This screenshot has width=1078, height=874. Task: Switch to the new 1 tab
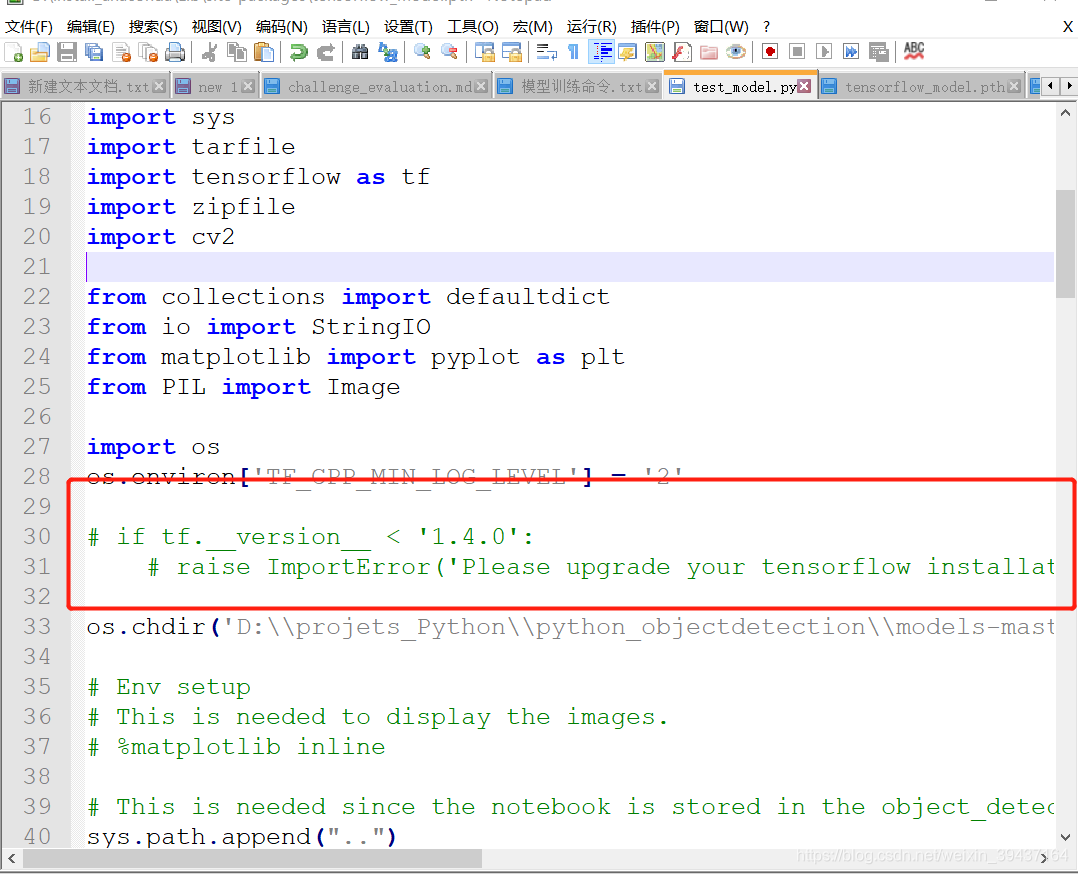(216, 86)
